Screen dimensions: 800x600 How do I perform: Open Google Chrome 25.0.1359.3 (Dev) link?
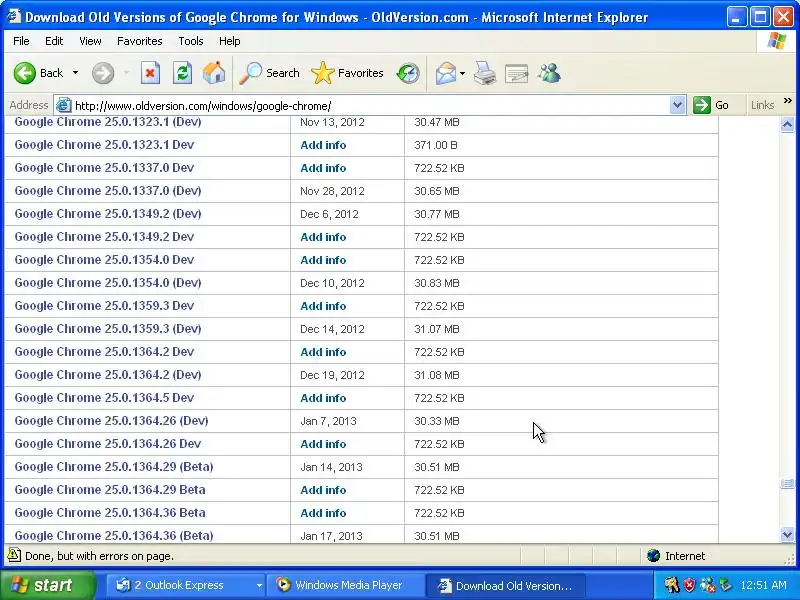(x=108, y=329)
